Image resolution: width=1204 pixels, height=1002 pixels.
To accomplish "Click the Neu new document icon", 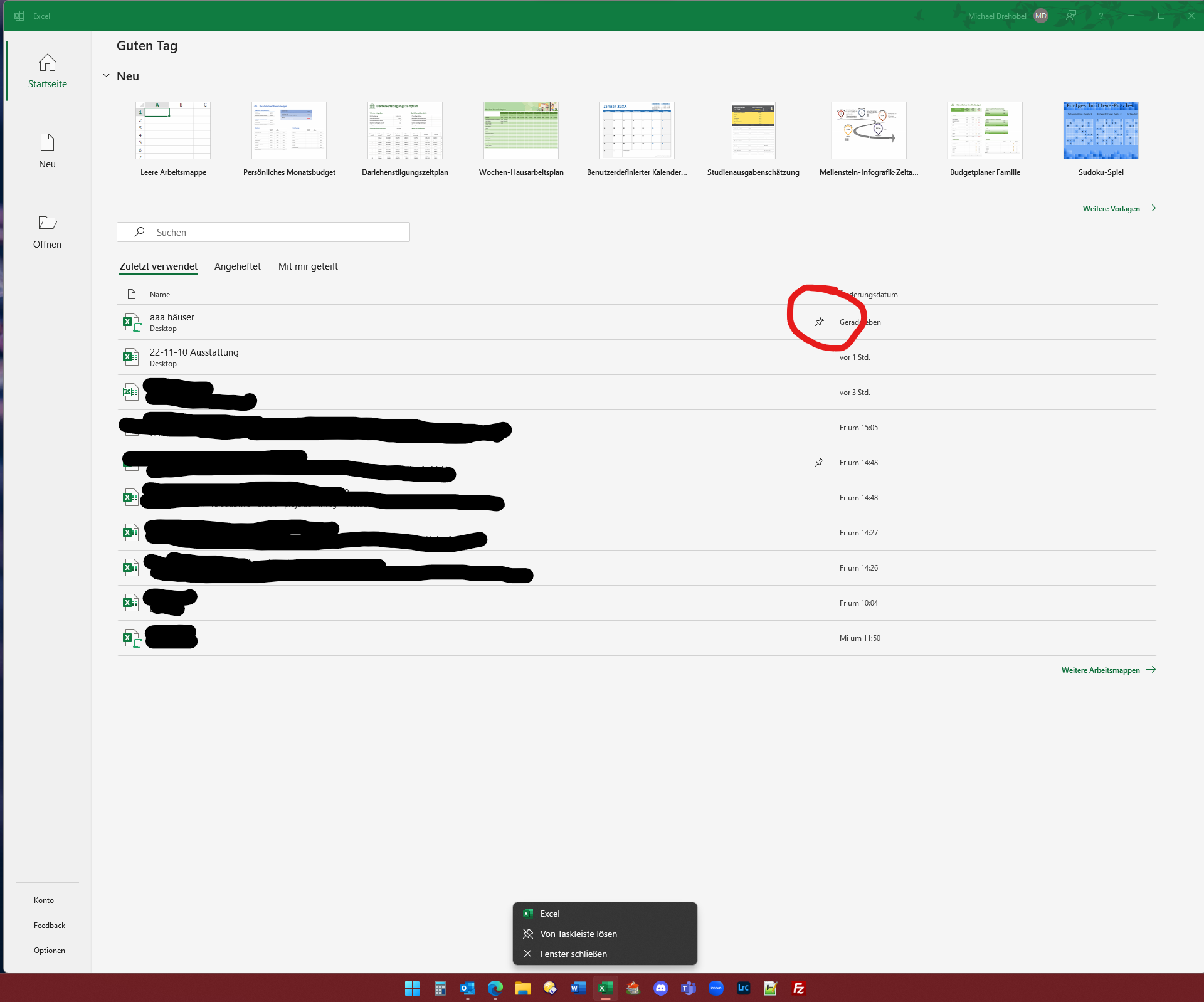I will point(47,143).
